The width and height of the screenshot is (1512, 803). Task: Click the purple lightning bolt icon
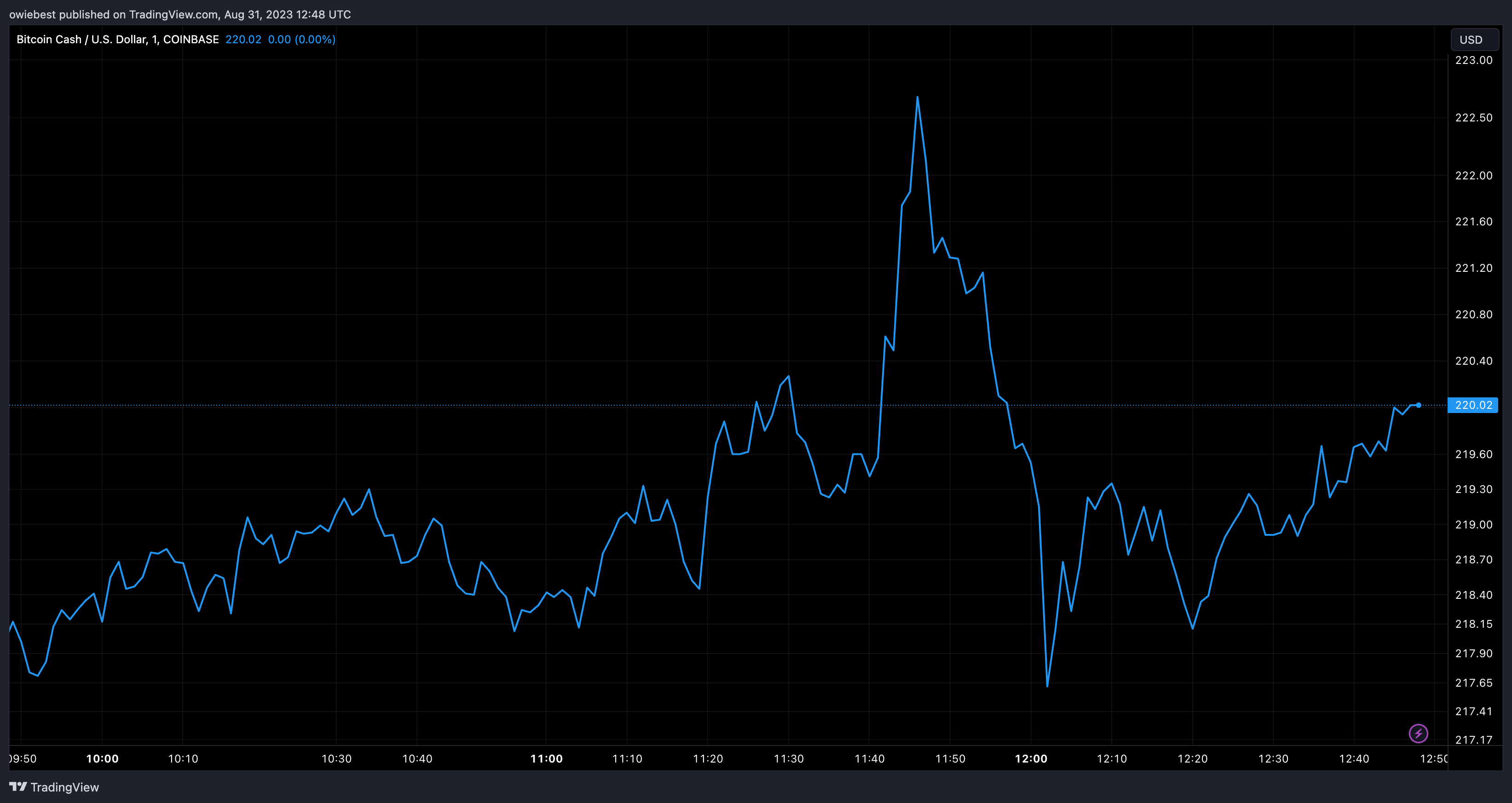click(x=1418, y=733)
